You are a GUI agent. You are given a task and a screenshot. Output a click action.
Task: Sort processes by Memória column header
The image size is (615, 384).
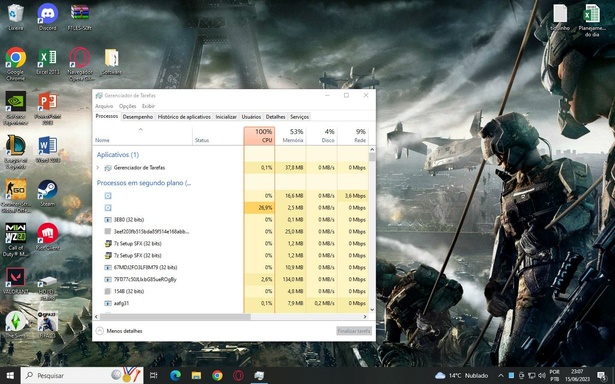tap(291, 136)
